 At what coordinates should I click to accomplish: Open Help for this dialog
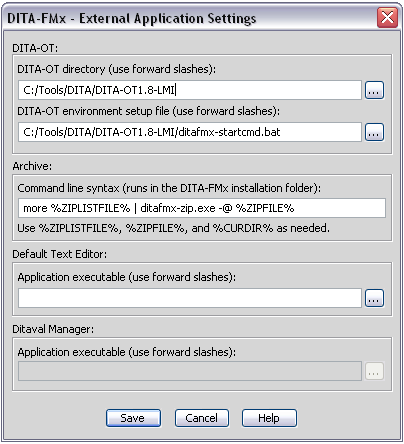269,418
